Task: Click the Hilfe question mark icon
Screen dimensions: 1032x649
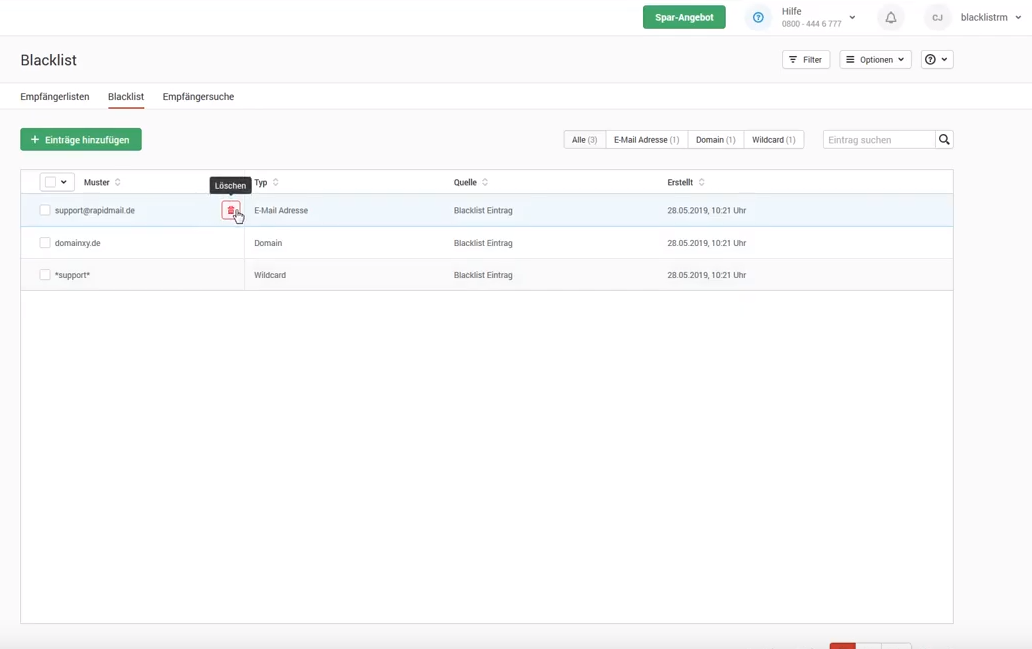Action: pyautogui.click(x=758, y=18)
